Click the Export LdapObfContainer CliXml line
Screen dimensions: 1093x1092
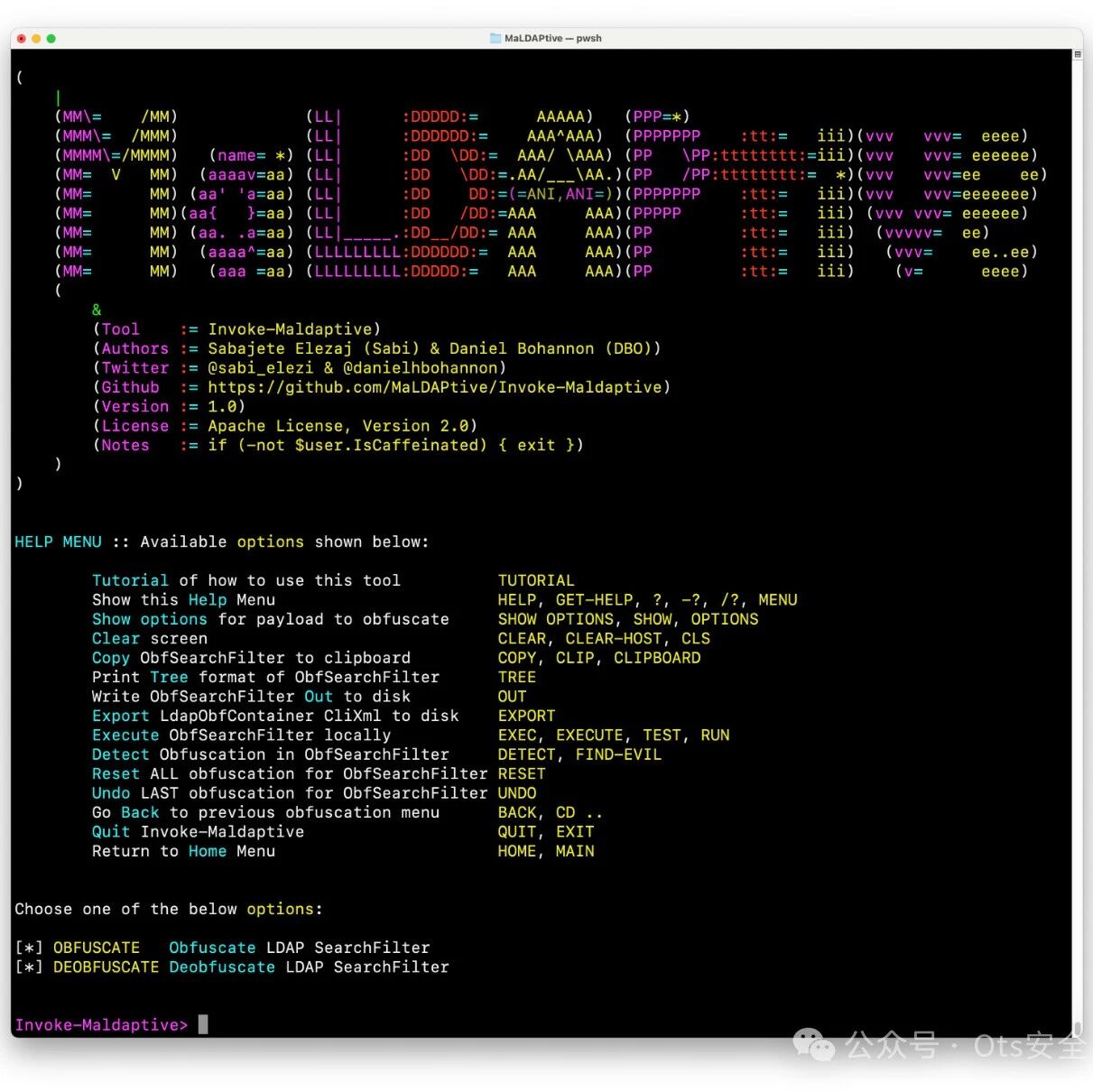[275, 716]
